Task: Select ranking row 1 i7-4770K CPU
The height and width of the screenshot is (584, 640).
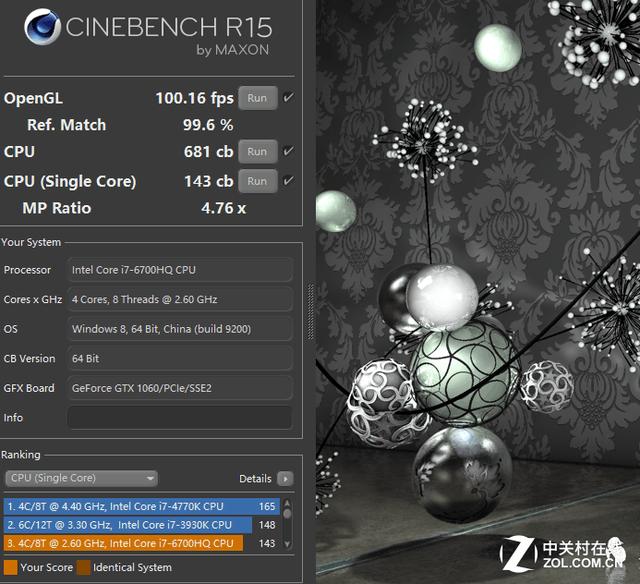Action: point(142,506)
